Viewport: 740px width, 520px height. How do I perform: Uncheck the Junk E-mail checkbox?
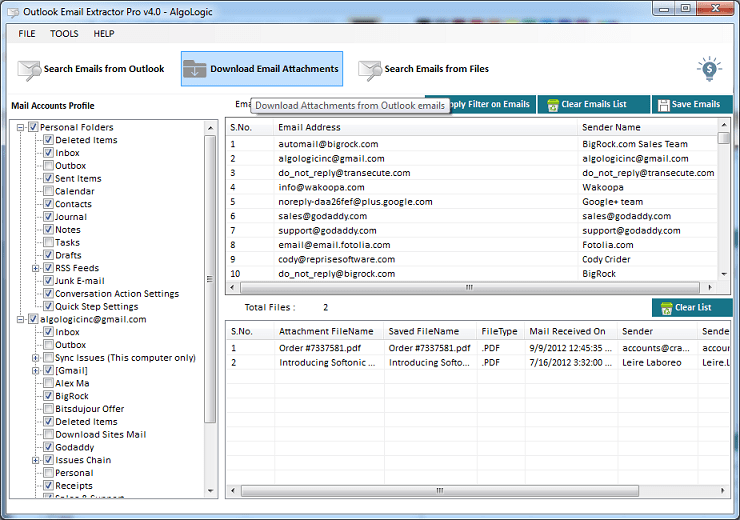pyautogui.click(x=48, y=280)
